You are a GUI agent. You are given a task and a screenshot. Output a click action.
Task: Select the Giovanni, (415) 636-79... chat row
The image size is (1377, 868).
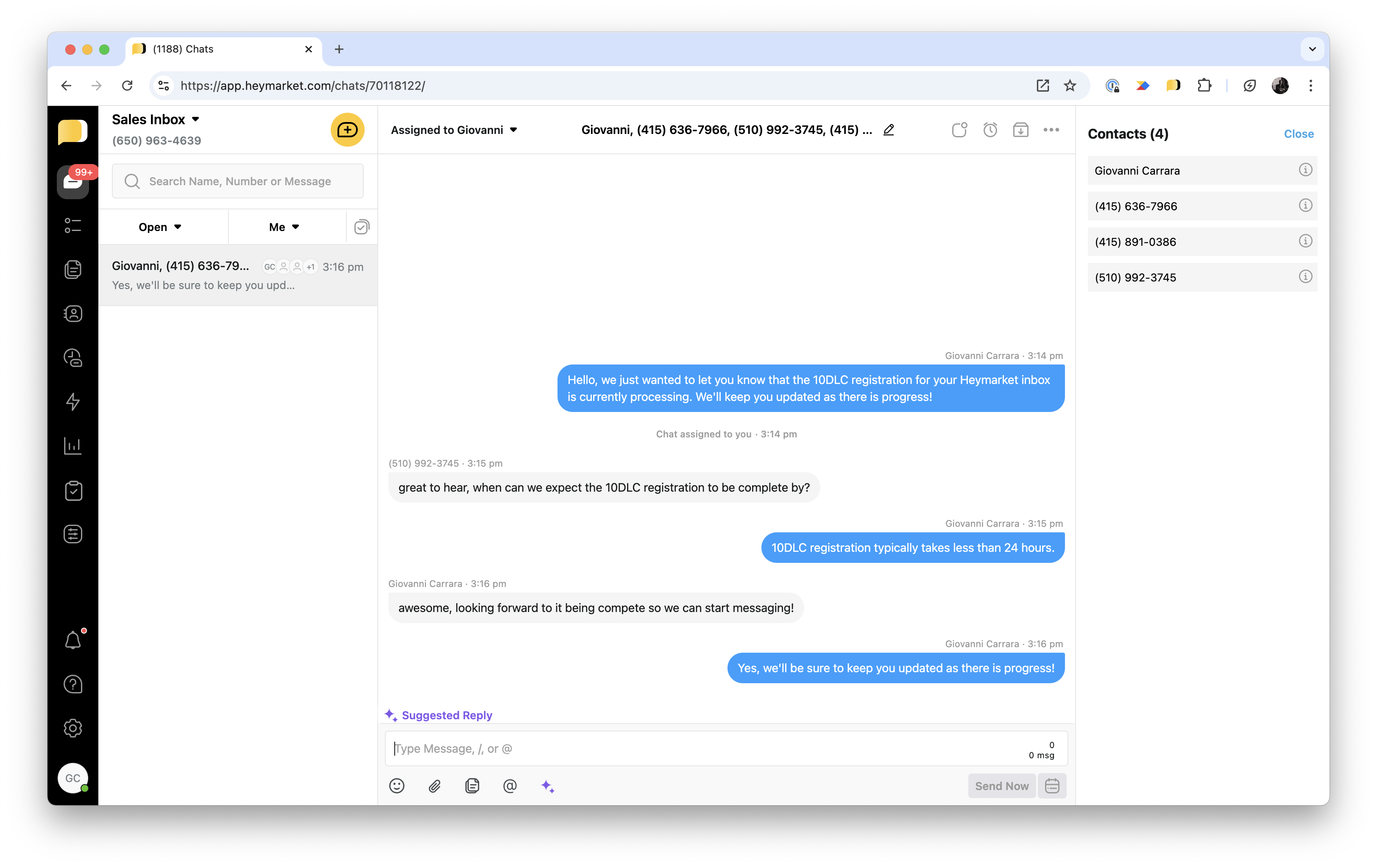click(238, 275)
